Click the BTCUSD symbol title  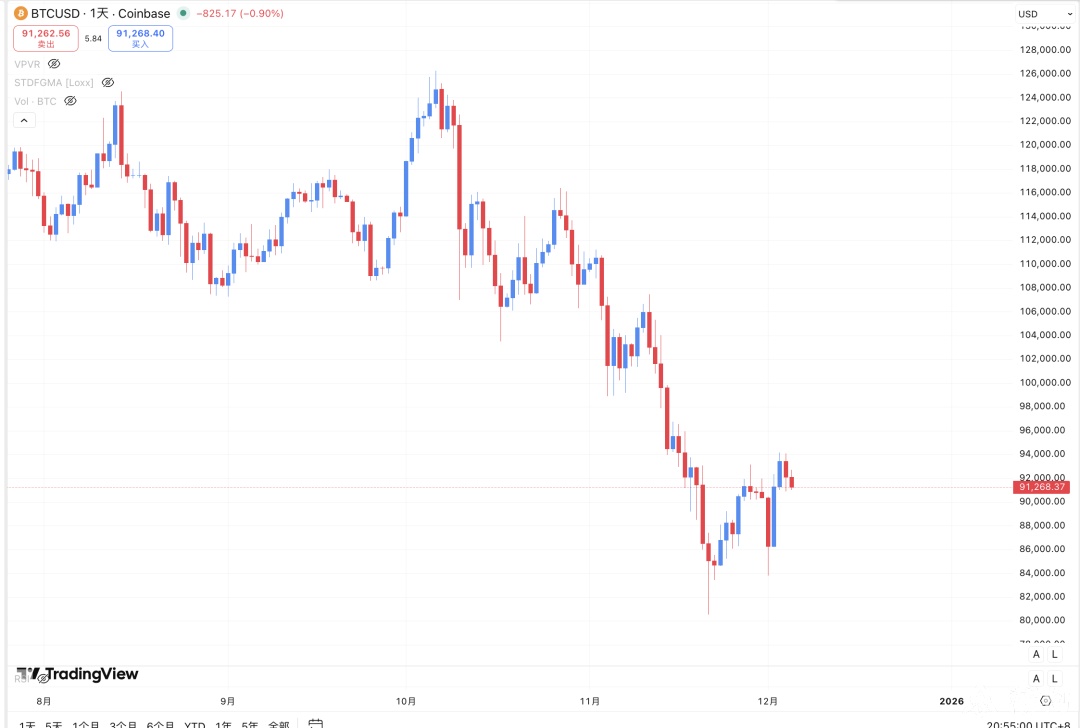[57, 14]
